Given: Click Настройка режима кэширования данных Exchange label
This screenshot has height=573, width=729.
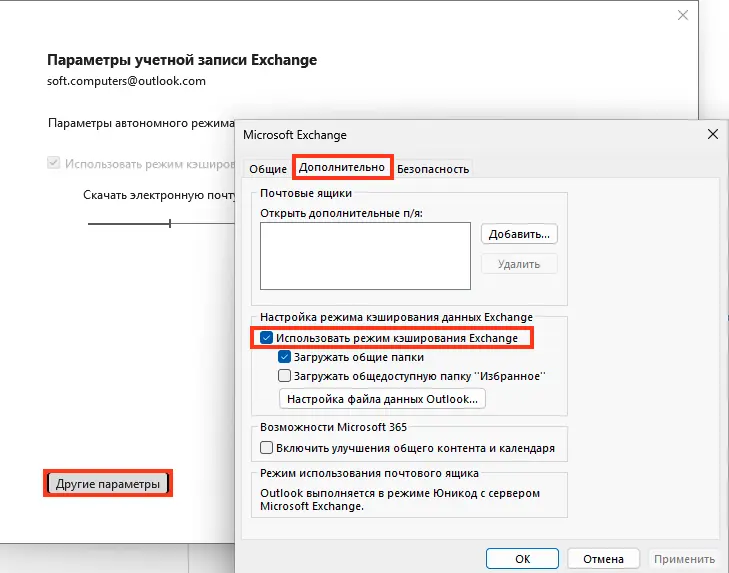Looking at the screenshot, I should (x=396, y=317).
